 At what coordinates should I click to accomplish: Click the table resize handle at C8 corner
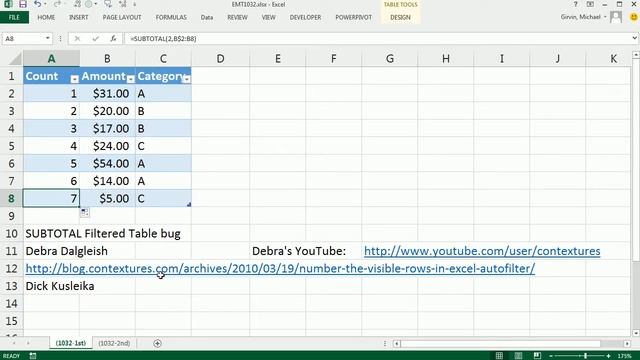point(189,204)
